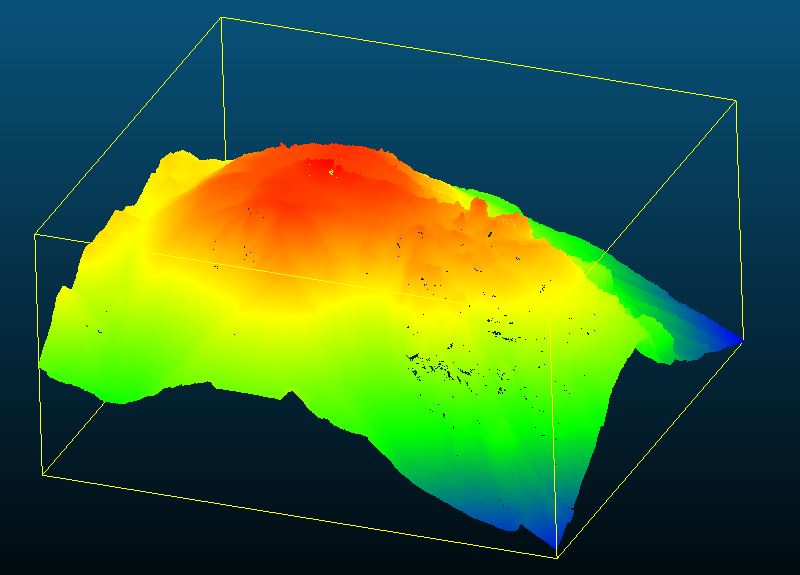The height and width of the screenshot is (575, 800).
Task: Click the bounding box top-back-left corner
Action: click(221, 17)
